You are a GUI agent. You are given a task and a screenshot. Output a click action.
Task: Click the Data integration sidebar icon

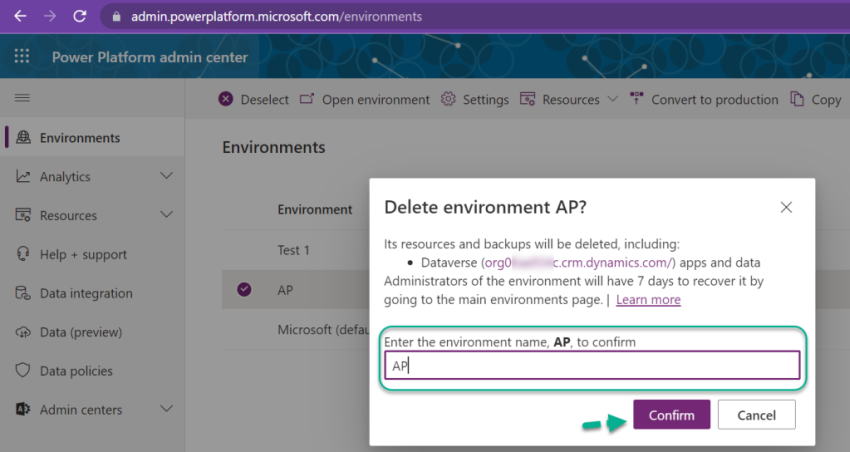(23, 293)
